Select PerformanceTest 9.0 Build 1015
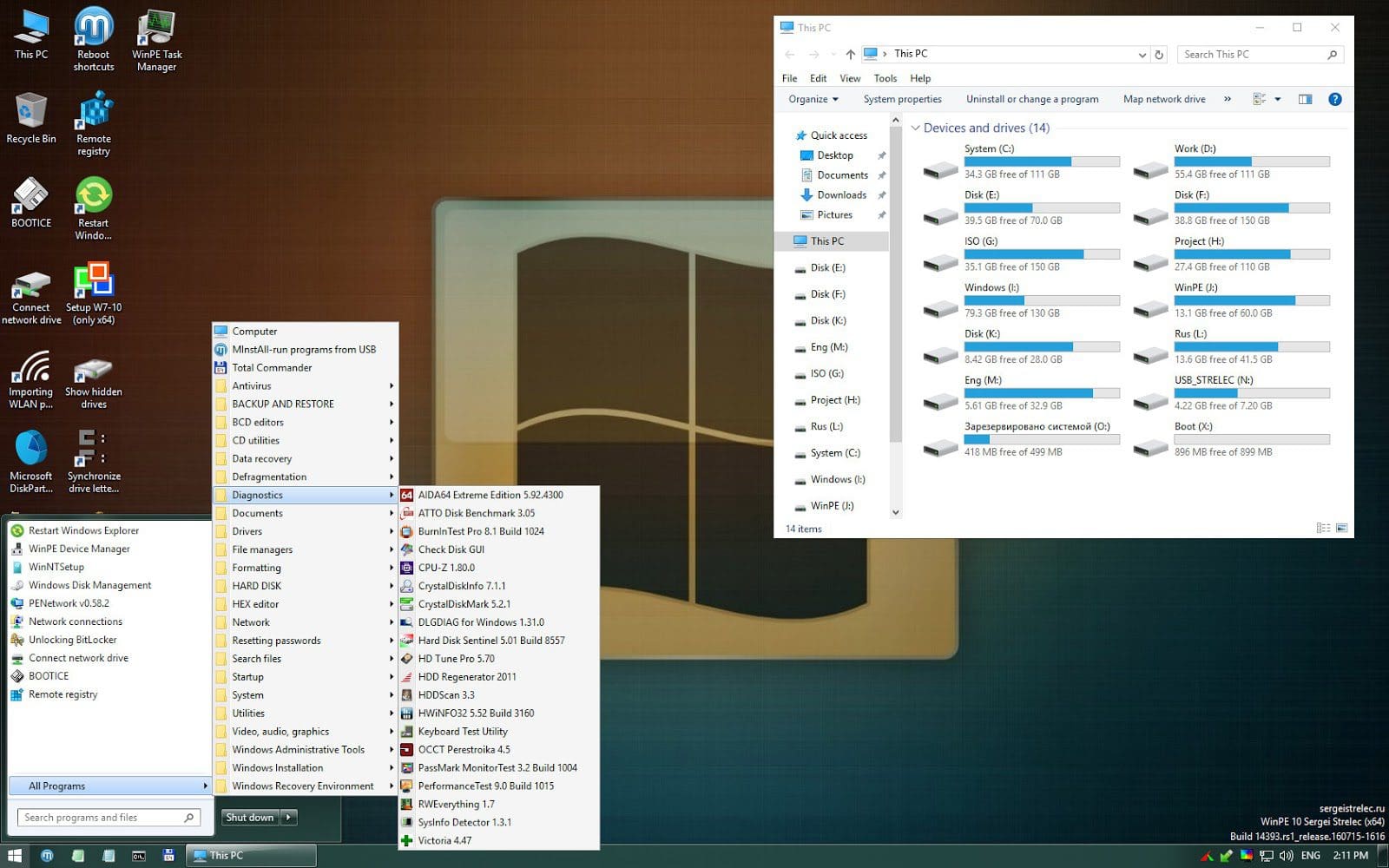The image size is (1389, 868). click(x=498, y=786)
